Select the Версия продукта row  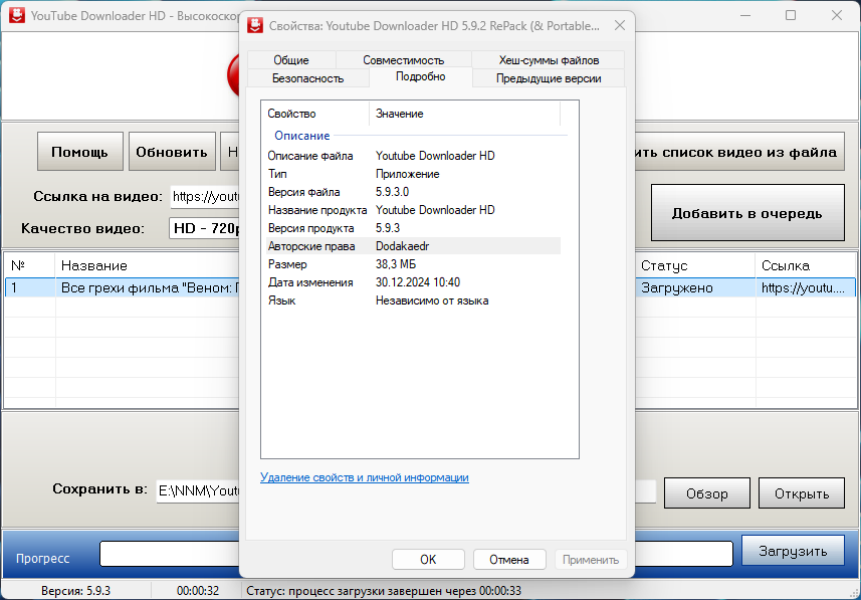click(x=413, y=228)
